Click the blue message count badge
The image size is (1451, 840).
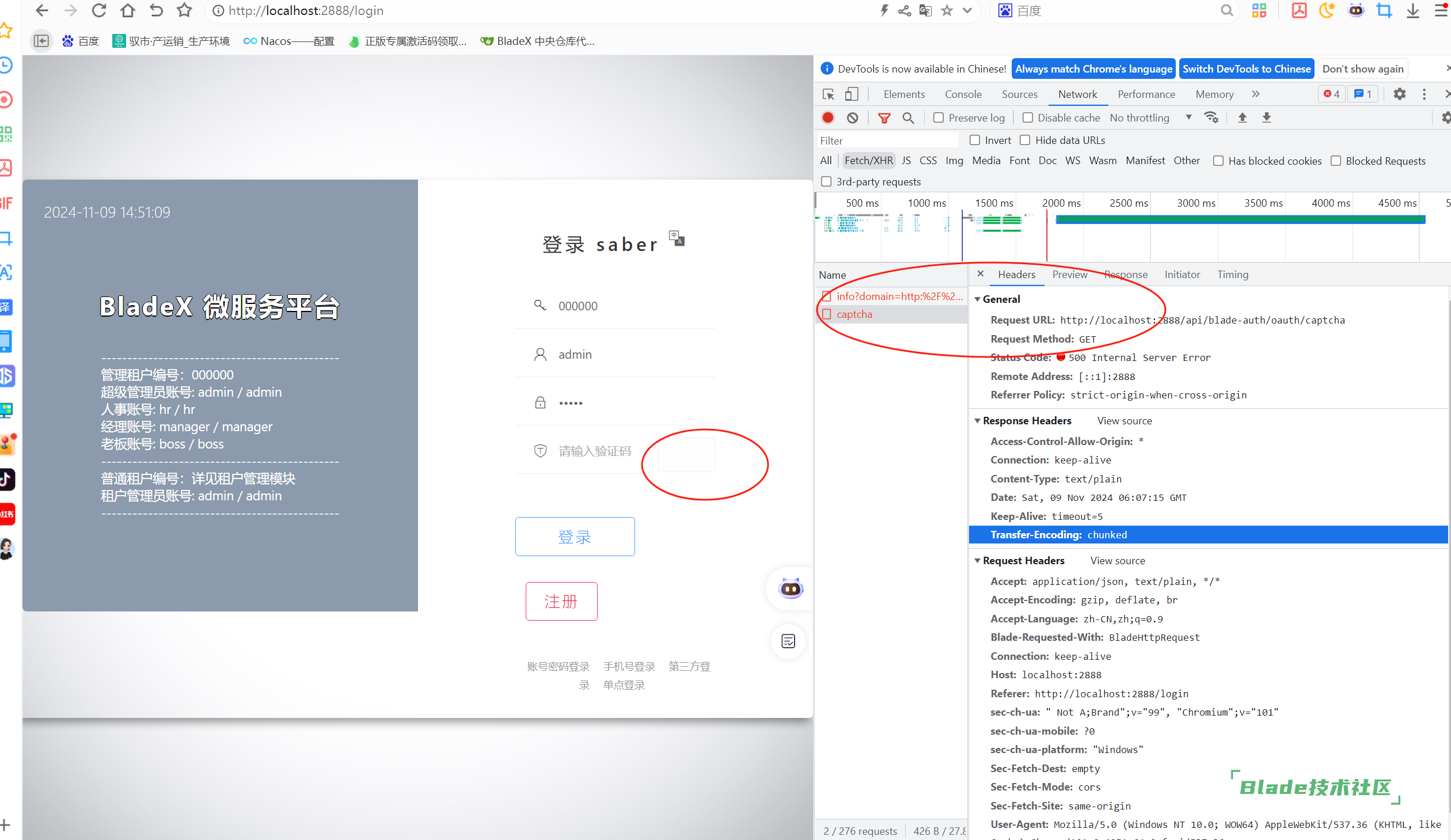[x=1363, y=94]
